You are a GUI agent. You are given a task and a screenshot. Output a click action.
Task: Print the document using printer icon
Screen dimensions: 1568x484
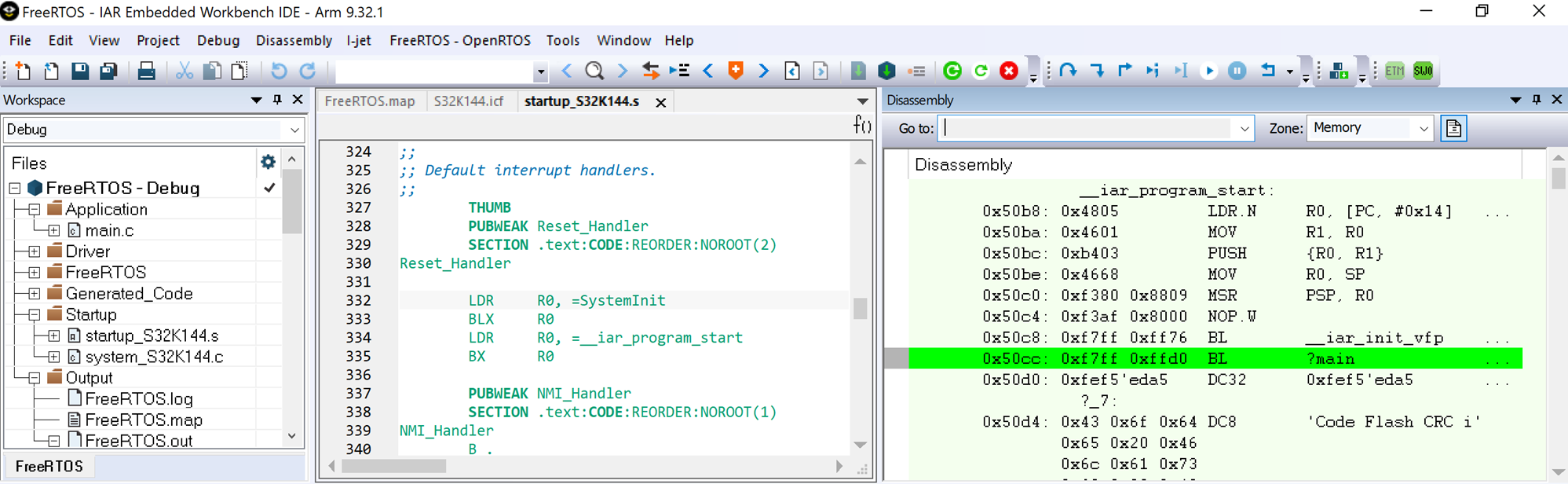(x=146, y=71)
